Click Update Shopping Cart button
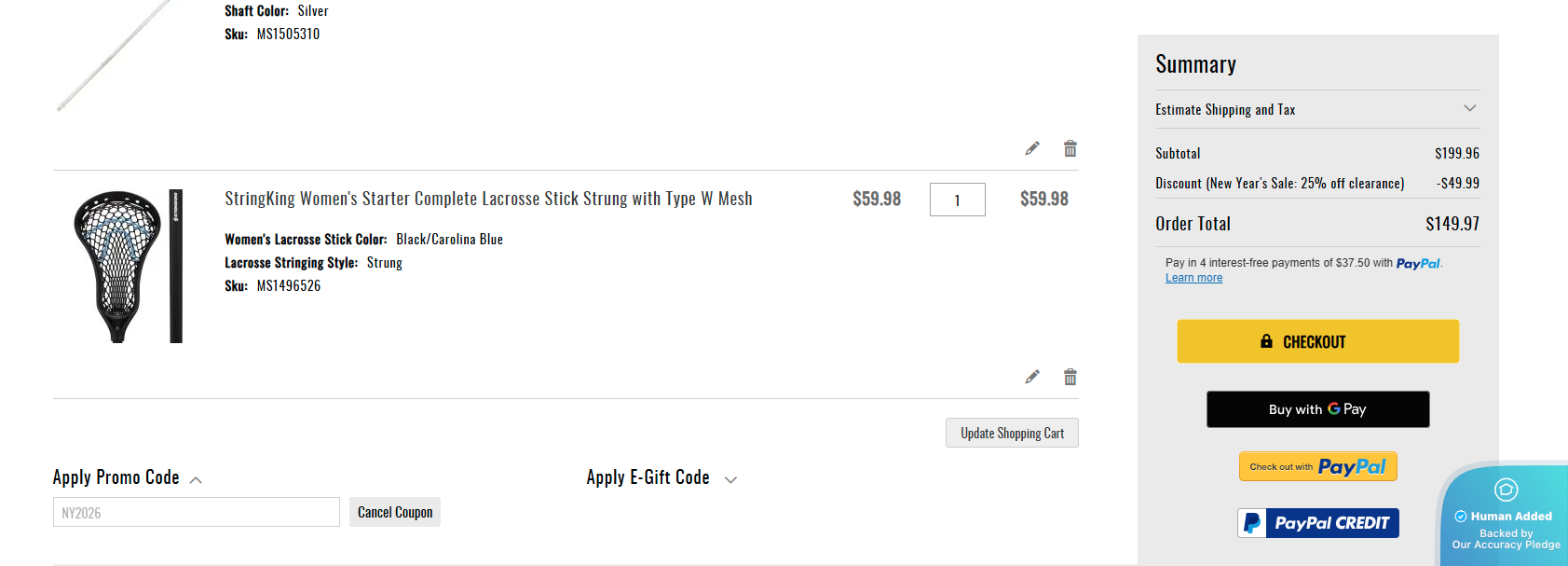The image size is (1568, 566). [1012, 433]
